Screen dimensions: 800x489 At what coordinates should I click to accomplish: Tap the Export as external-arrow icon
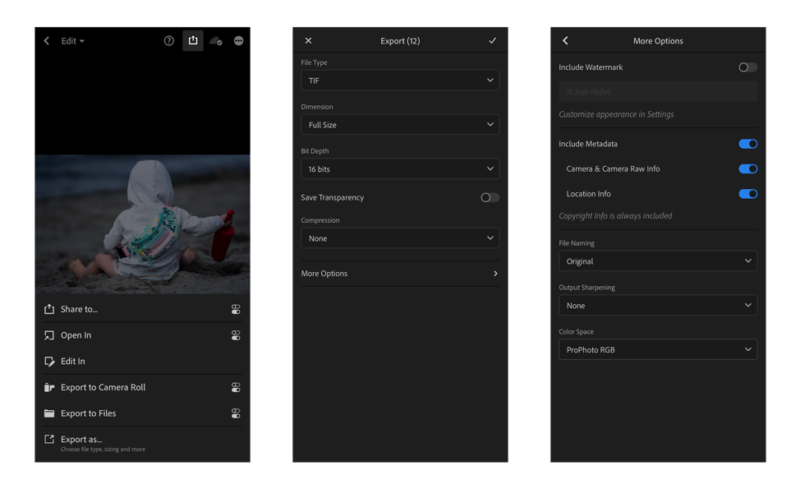point(49,439)
